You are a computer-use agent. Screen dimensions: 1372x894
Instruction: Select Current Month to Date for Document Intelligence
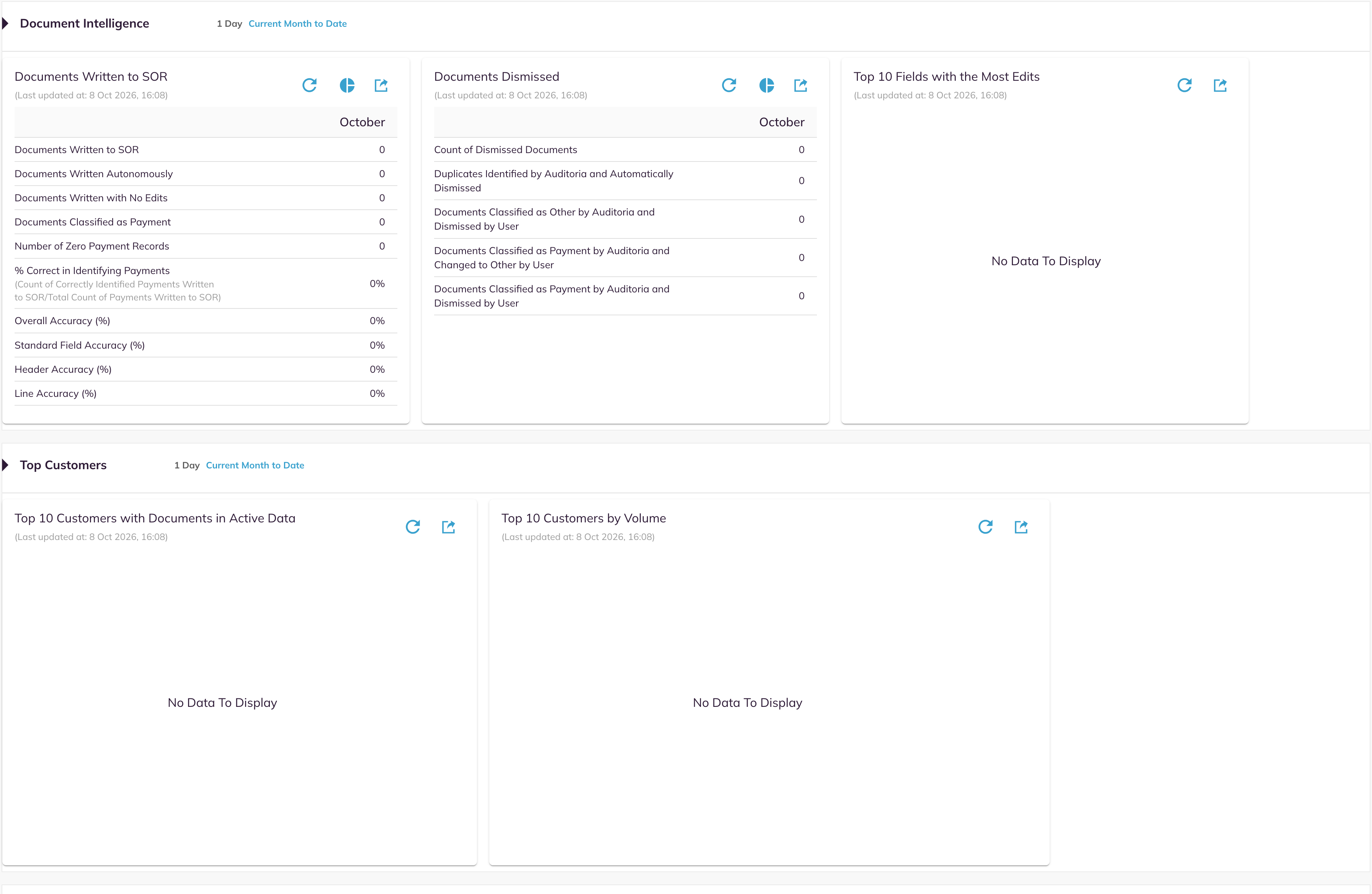point(297,24)
